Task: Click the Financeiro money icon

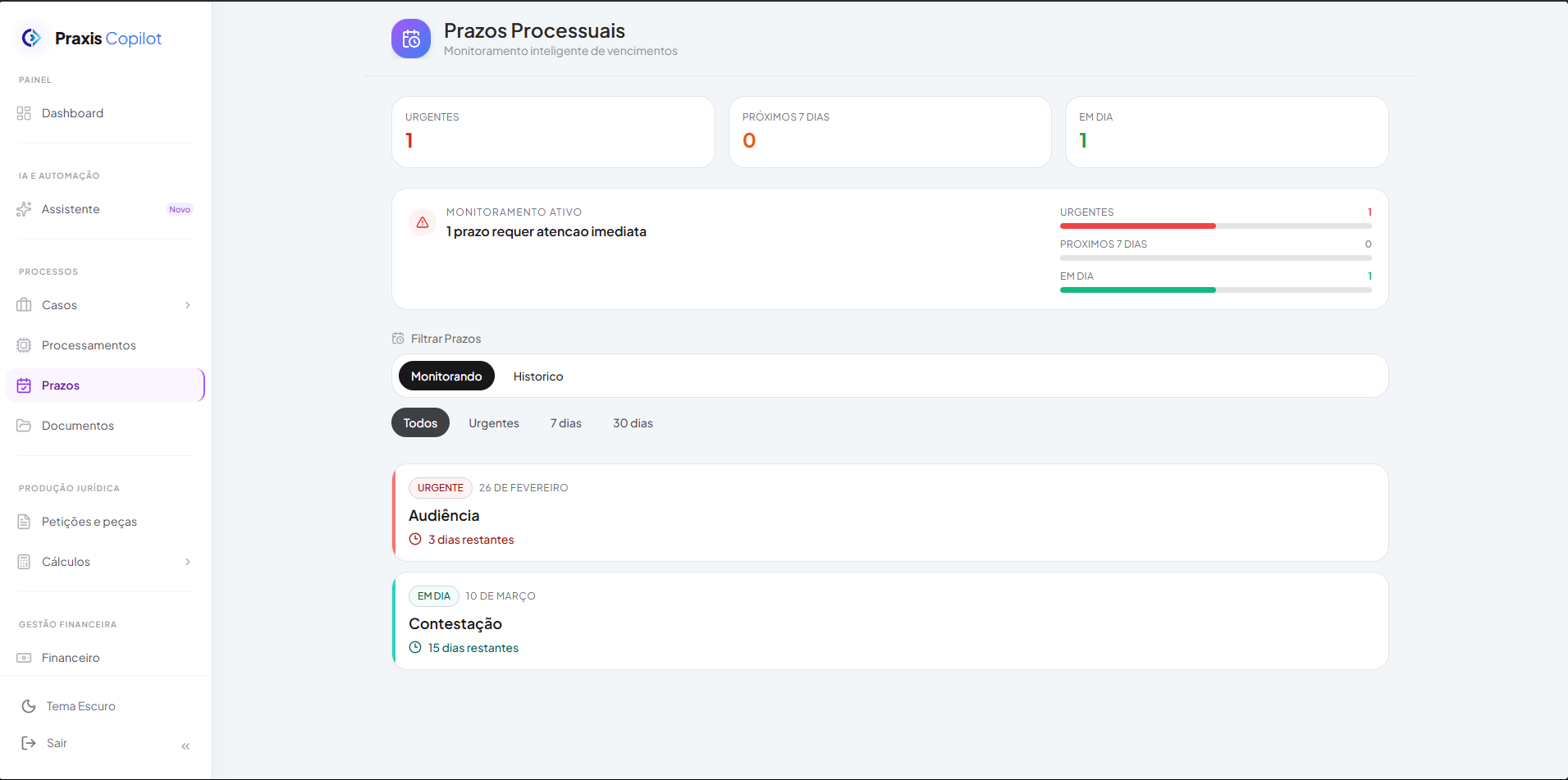Action: 24,658
